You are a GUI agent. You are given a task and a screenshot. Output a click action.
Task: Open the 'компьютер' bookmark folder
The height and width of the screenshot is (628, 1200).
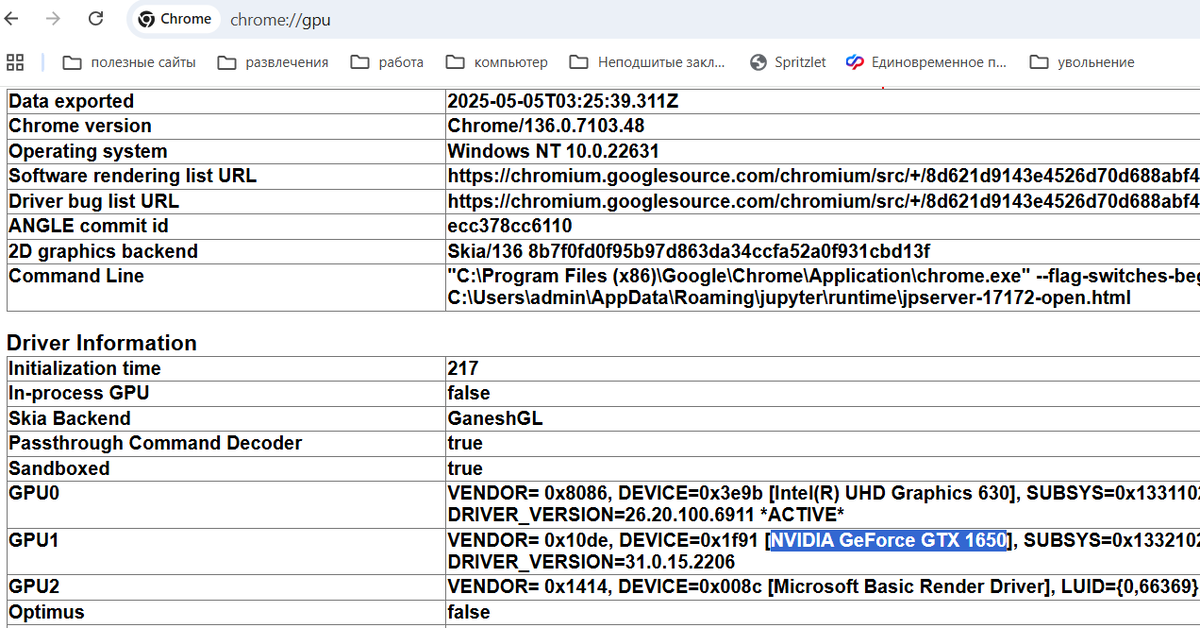tap(497, 62)
